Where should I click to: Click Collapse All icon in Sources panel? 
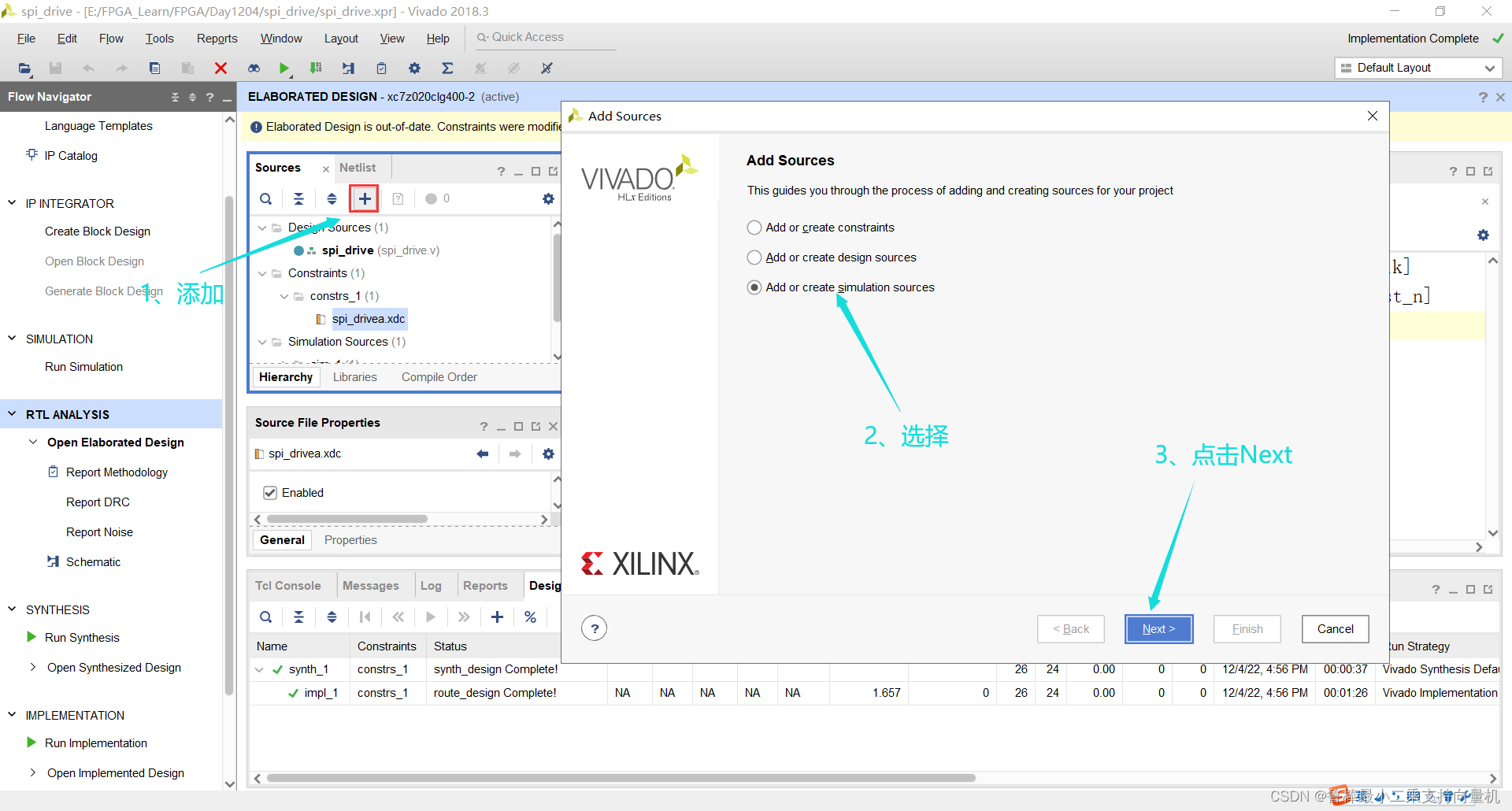298,198
